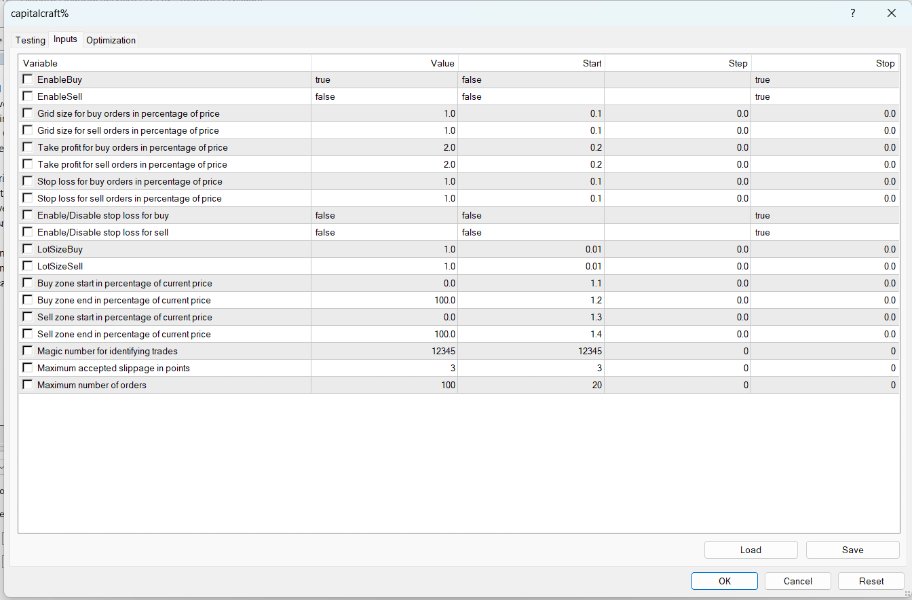The image size is (912, 600).
Task: Check the Sell zone end checkbox
Action: pyautogui.click(x=27, y=333)
